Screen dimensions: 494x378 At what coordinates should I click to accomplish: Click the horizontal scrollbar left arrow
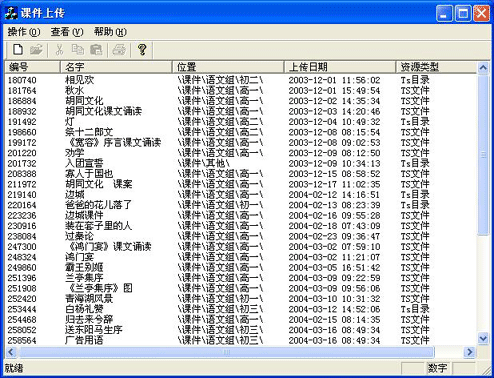11,352
